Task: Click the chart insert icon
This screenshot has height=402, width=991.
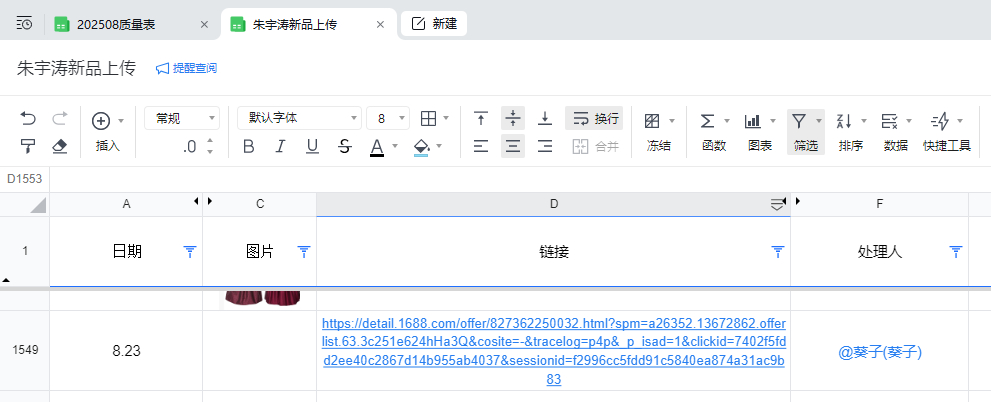Action: 753,121
